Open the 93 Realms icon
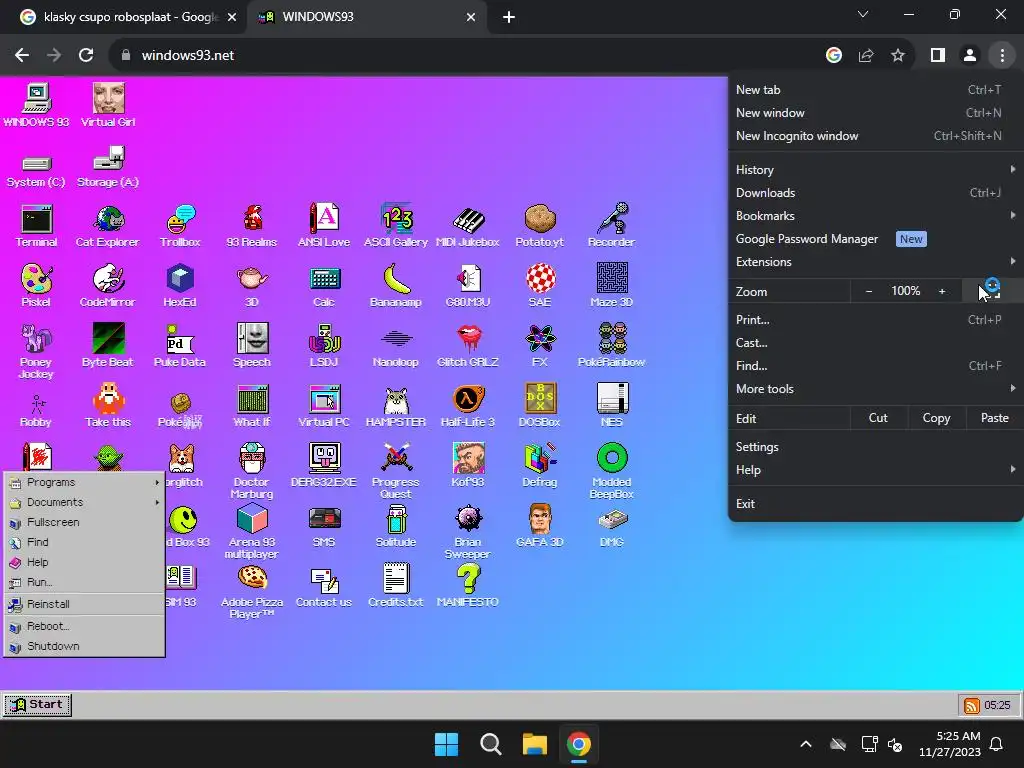Viewport: 1024px width, 768px height. [252, 225]
